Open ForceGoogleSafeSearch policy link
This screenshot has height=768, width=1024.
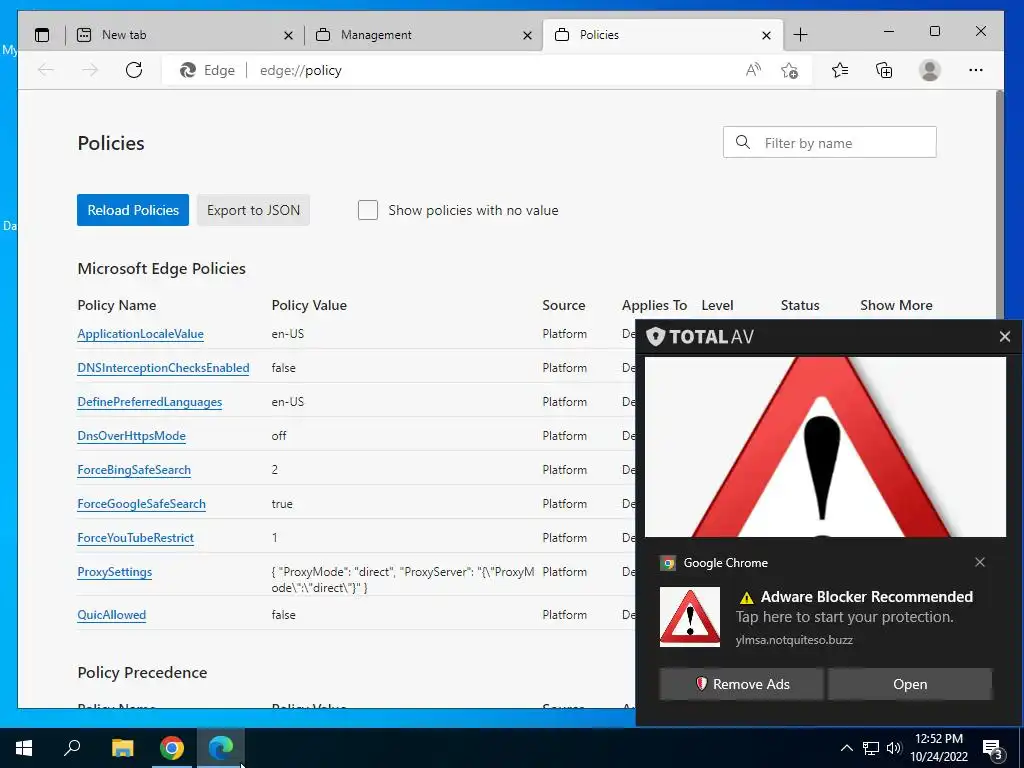tap(141, 504)
